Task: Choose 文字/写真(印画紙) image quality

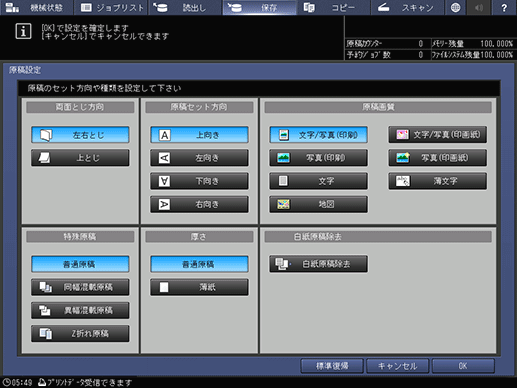Action: point(438,135)
